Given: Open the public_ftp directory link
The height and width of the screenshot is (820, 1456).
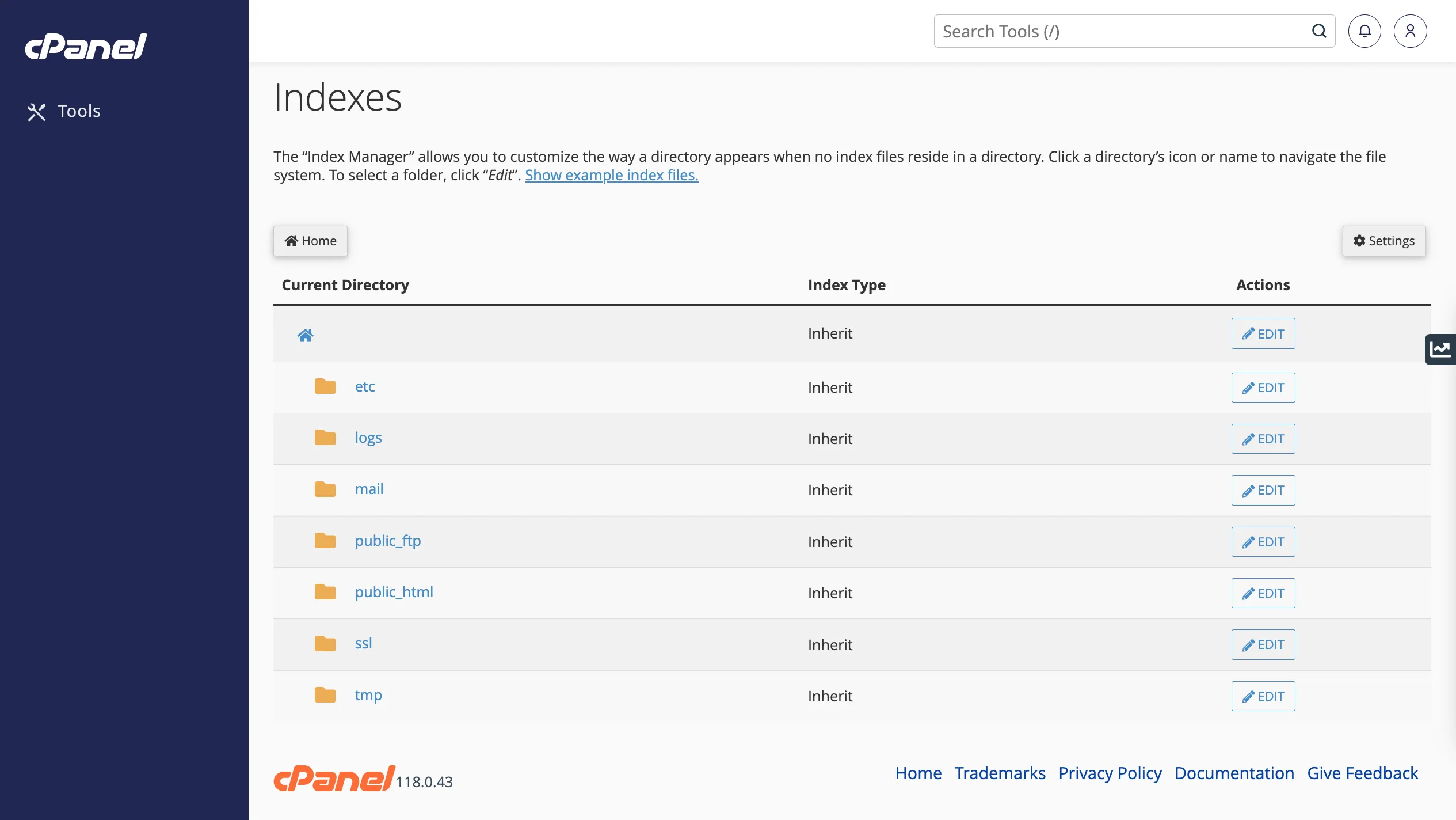Looking at the screenshot, I should [387, 541].
